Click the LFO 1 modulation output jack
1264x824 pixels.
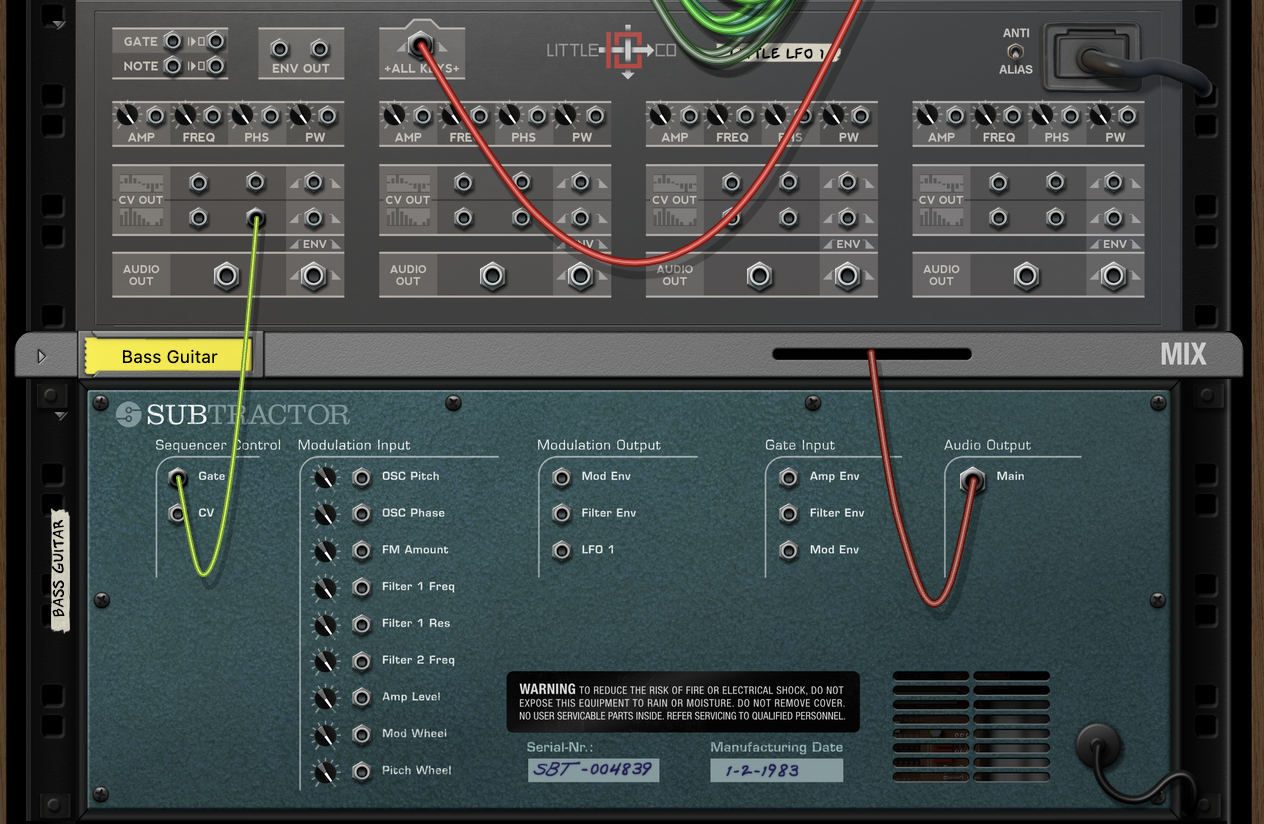(562, 551)
